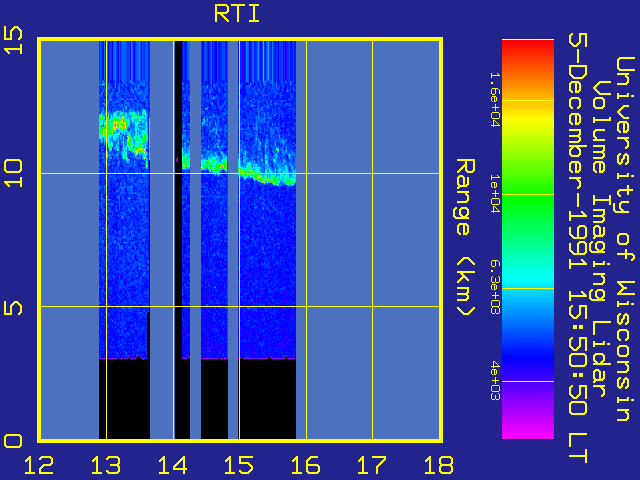Click the colorbar label 1e+04
Viewport: 640px width, 480px height.
tap(495, 194)
